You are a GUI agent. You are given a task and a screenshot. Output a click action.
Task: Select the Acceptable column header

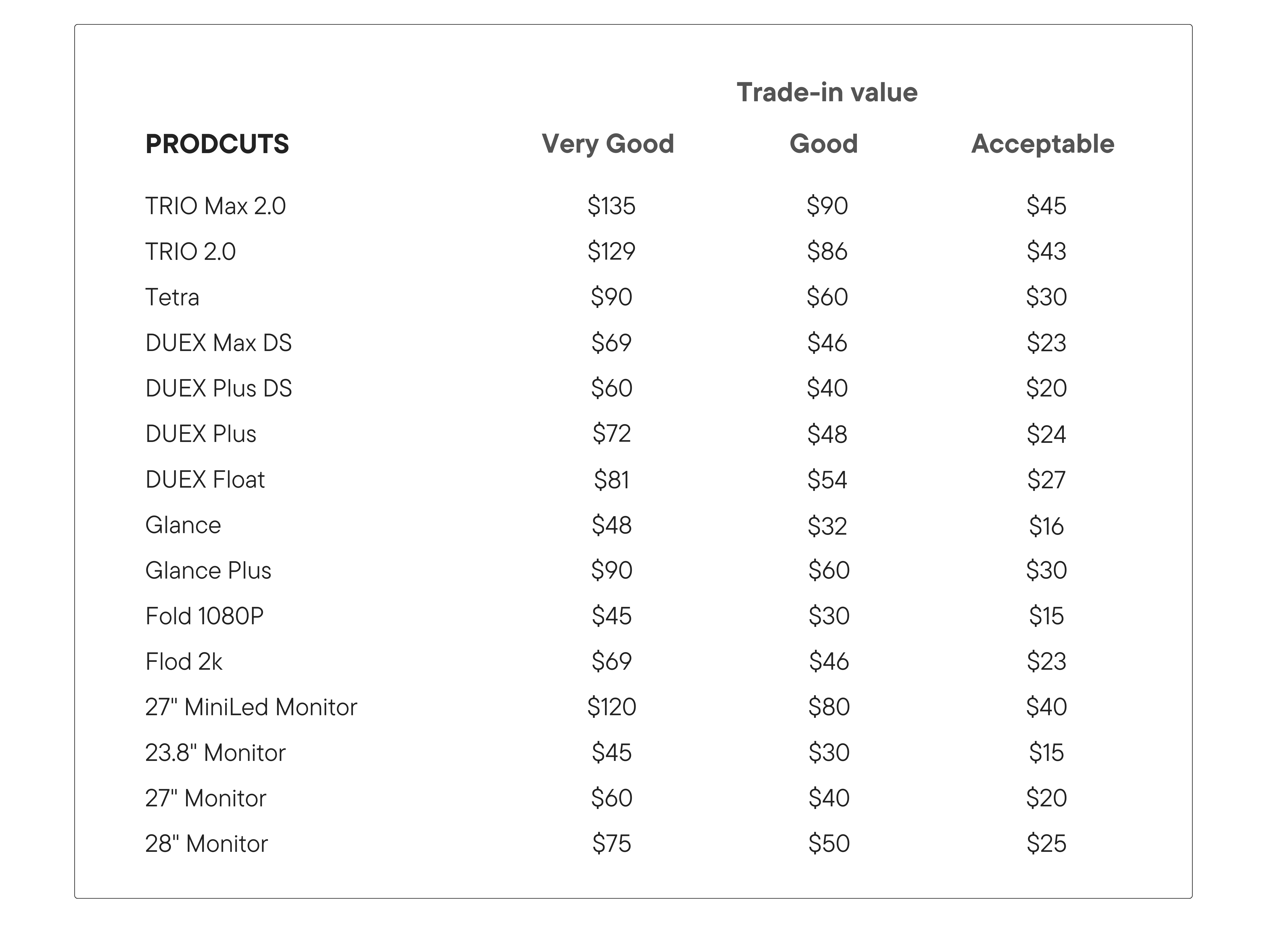[x=1043, y=144]
